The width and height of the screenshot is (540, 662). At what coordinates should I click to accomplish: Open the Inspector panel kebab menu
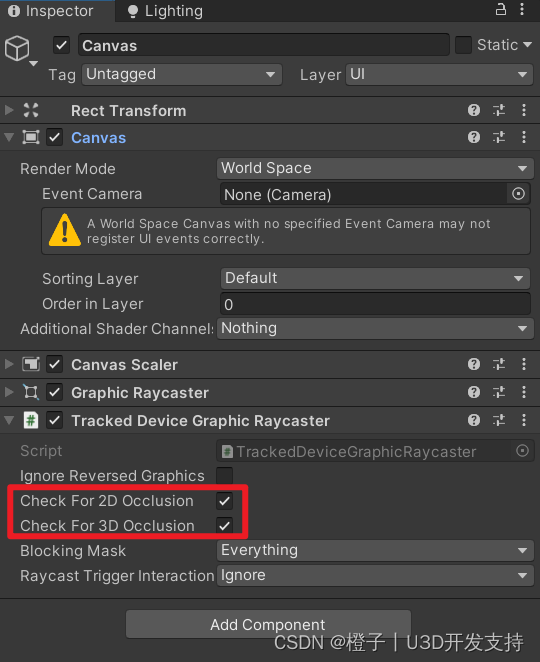click(x=522, y=9)
